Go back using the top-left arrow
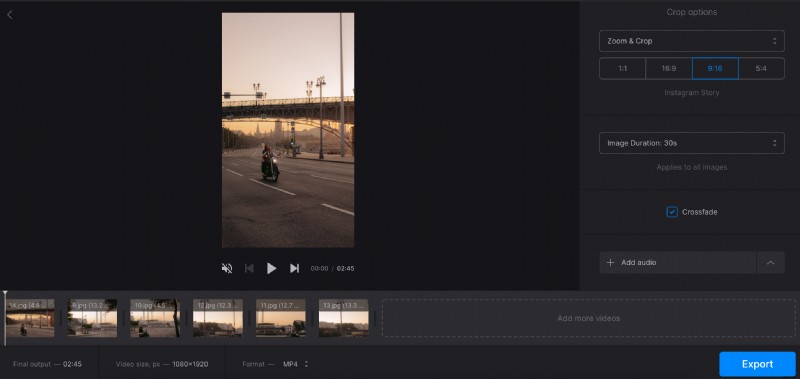 [10, 15]
